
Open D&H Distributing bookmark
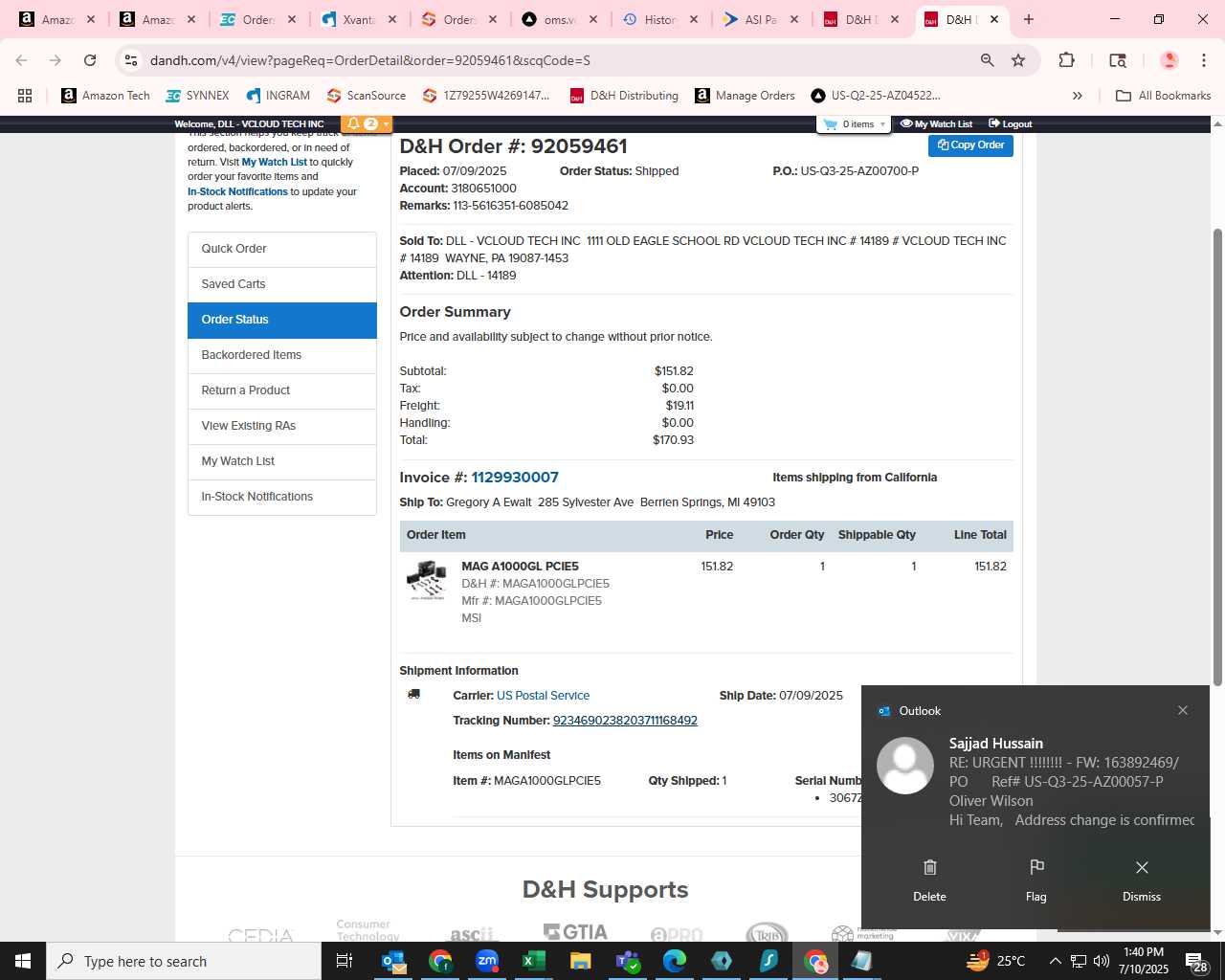(624, 96)
